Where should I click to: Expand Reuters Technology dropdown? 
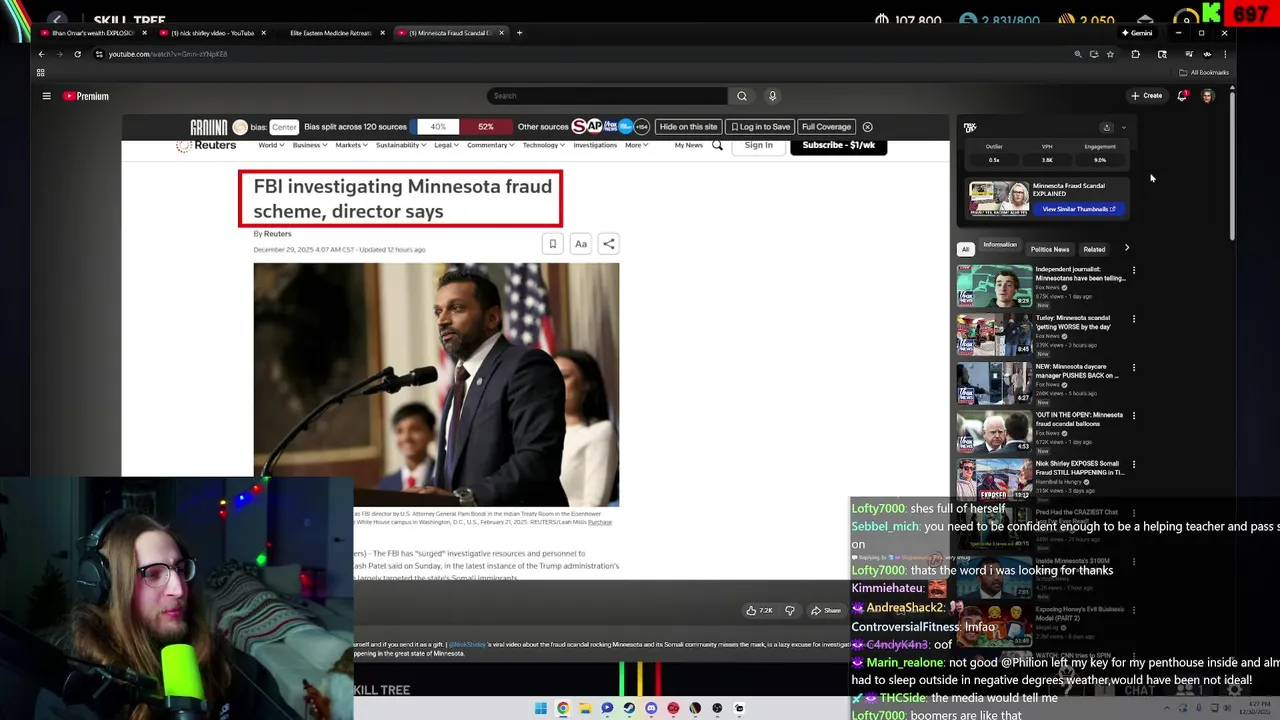coord(543,145)
